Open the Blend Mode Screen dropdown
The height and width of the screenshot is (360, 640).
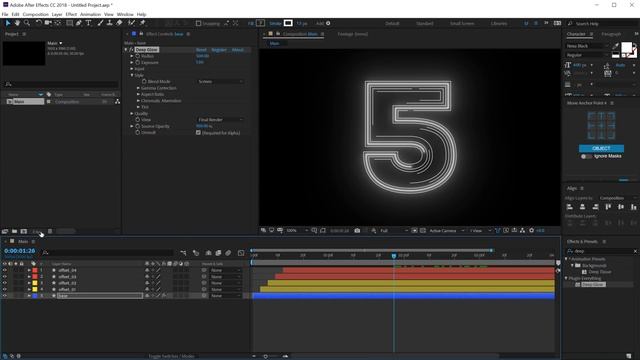point(220,82)
